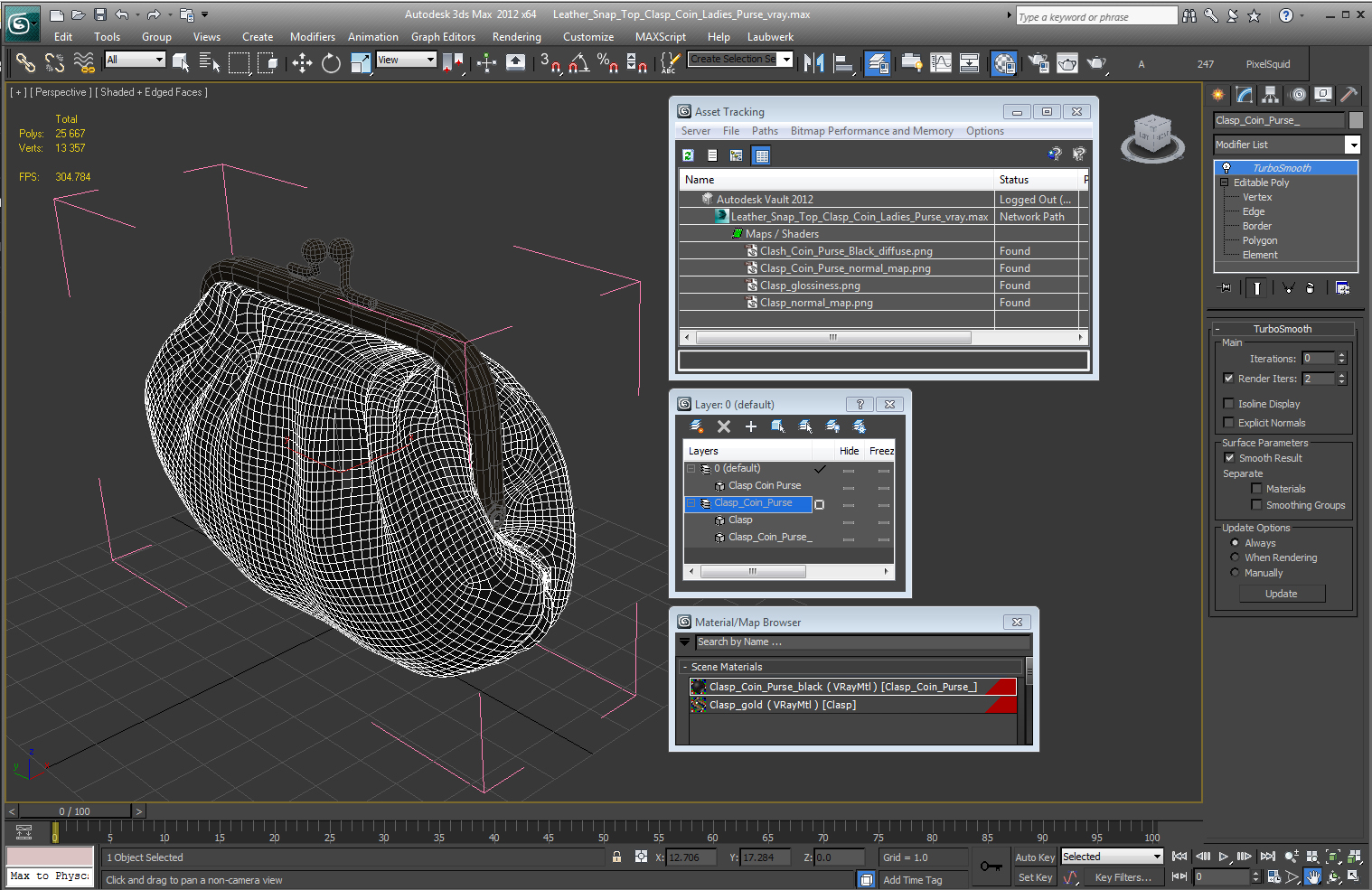Click Refresh icon in Asset Tracking
The width and height of the screenshot is (1372, 890).
pyautogui.click(x=688, y=155)
